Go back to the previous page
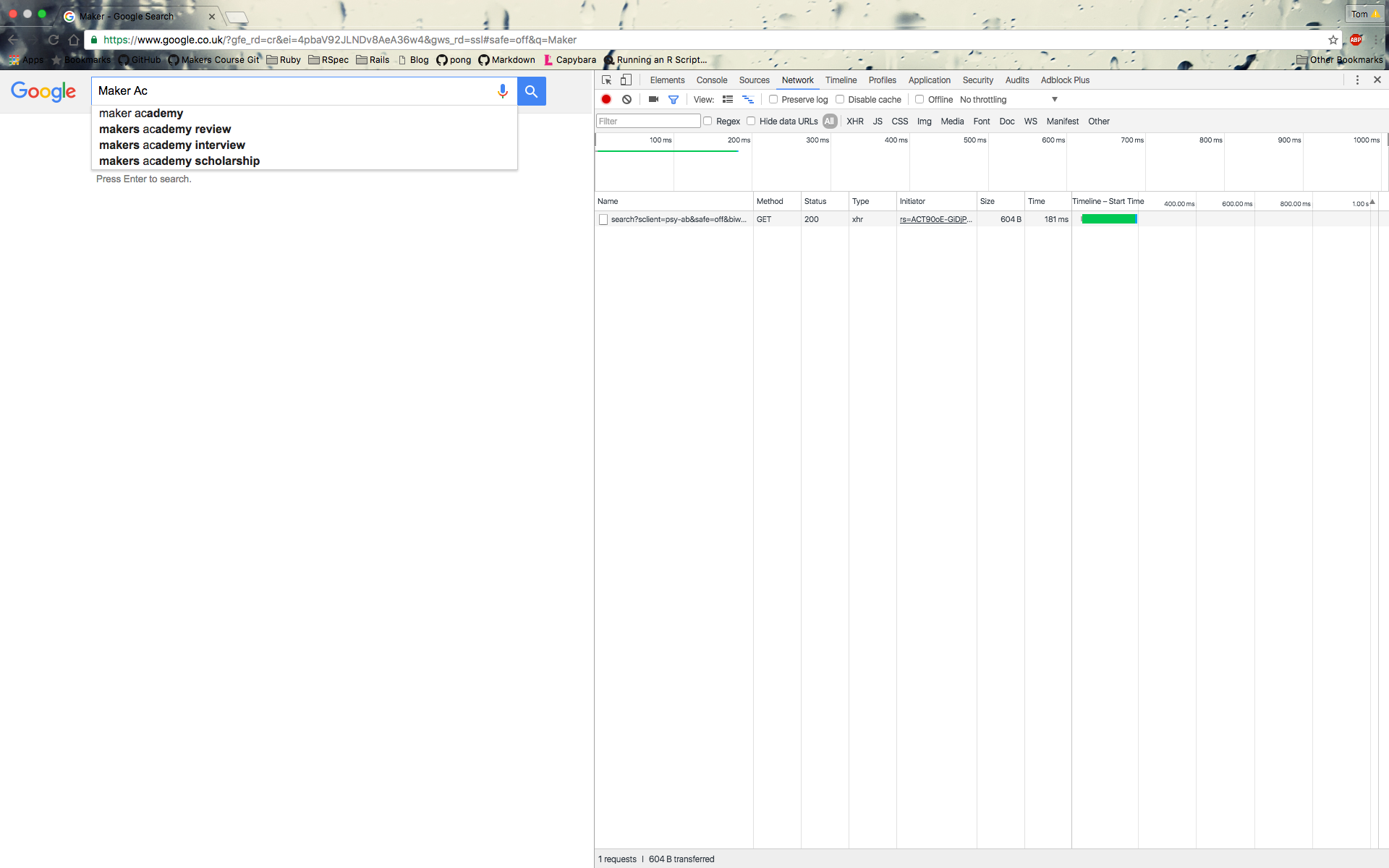 (x=13, y=40)
